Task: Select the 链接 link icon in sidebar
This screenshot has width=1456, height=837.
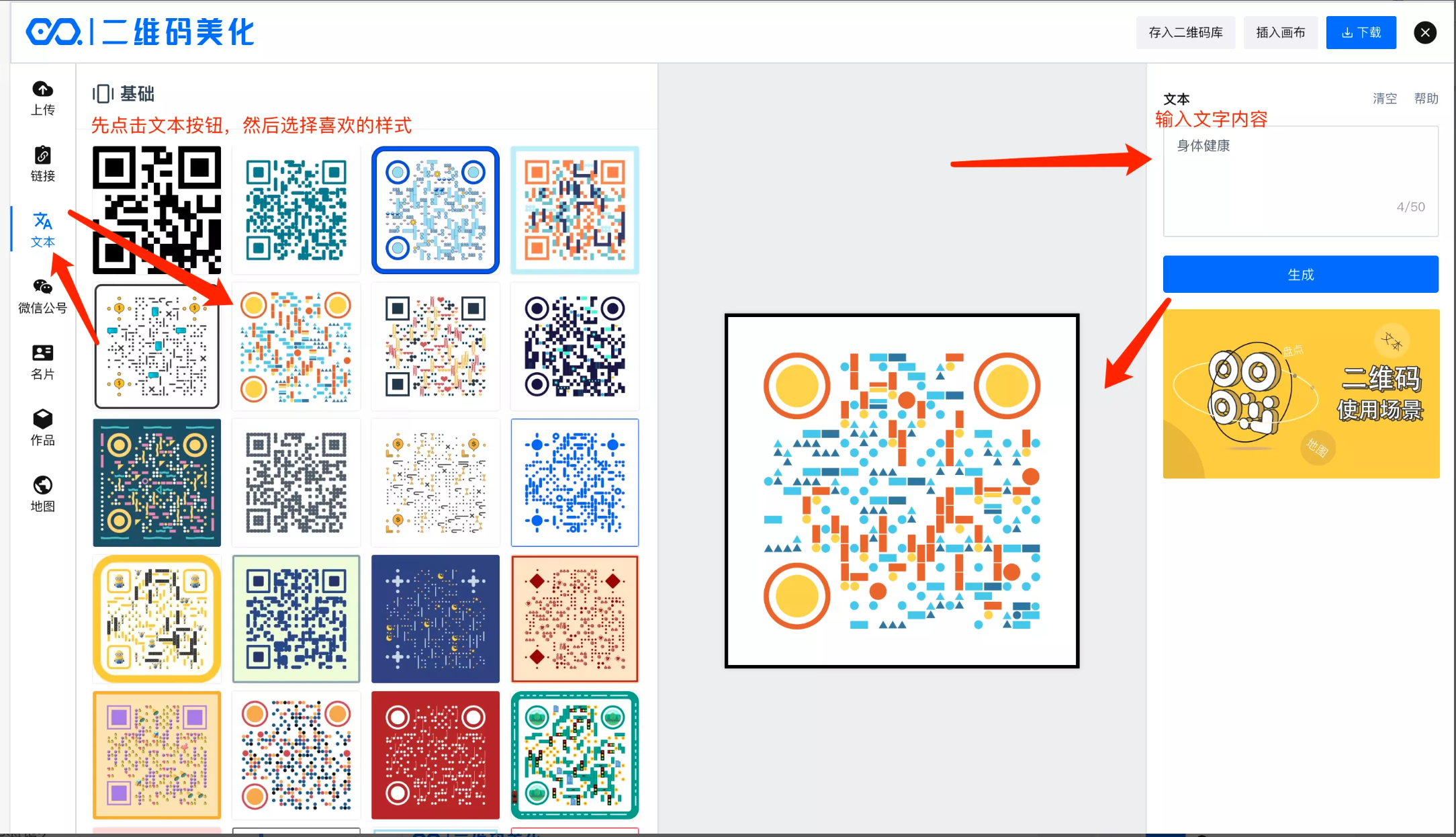Action: (x=42, y=164)
